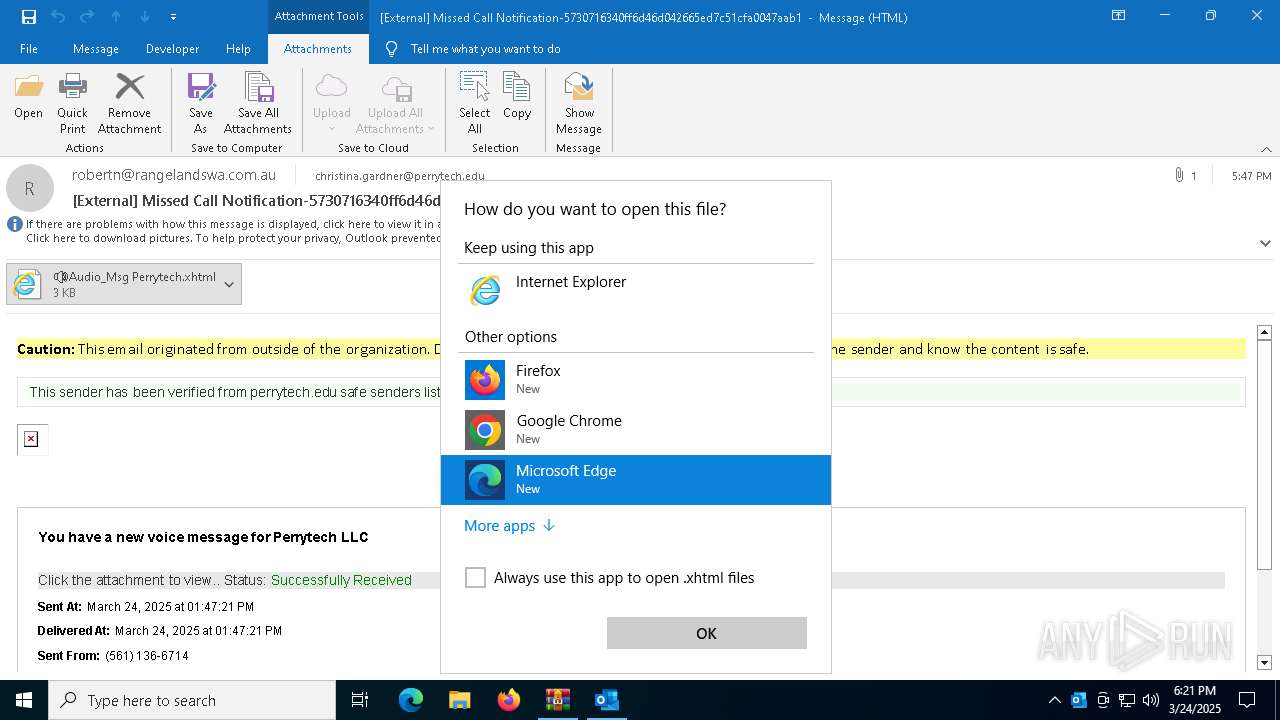Screen dimensions: 1280x720
Task: Open Task View on the taskbar
Action: point(360,700)
